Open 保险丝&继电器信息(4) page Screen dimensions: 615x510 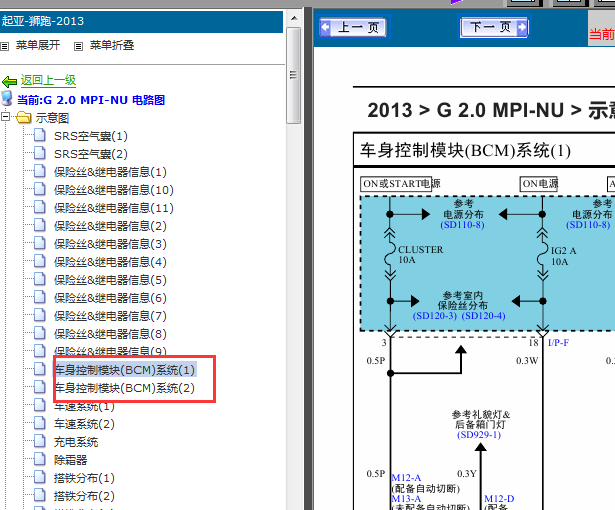pyautogui.click(x=110, y=262)
